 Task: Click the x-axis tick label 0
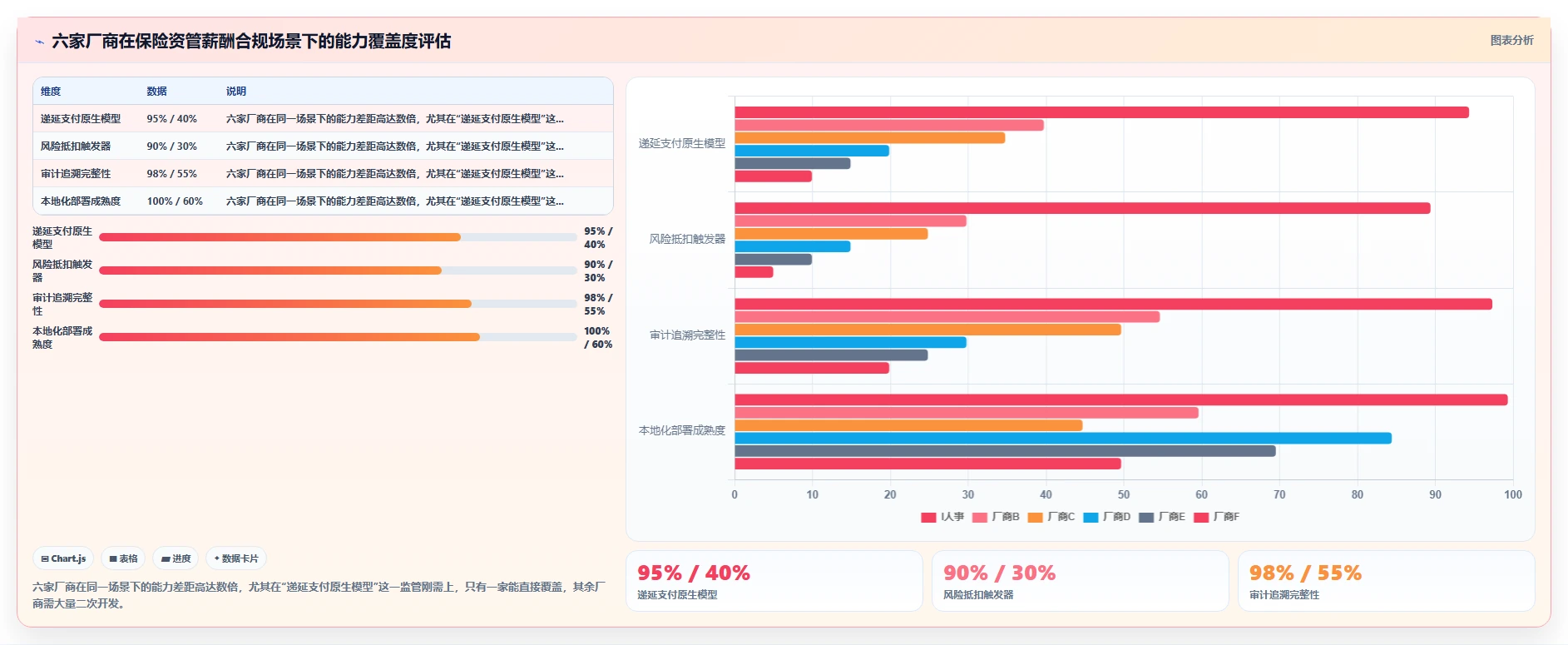point(735,494)
